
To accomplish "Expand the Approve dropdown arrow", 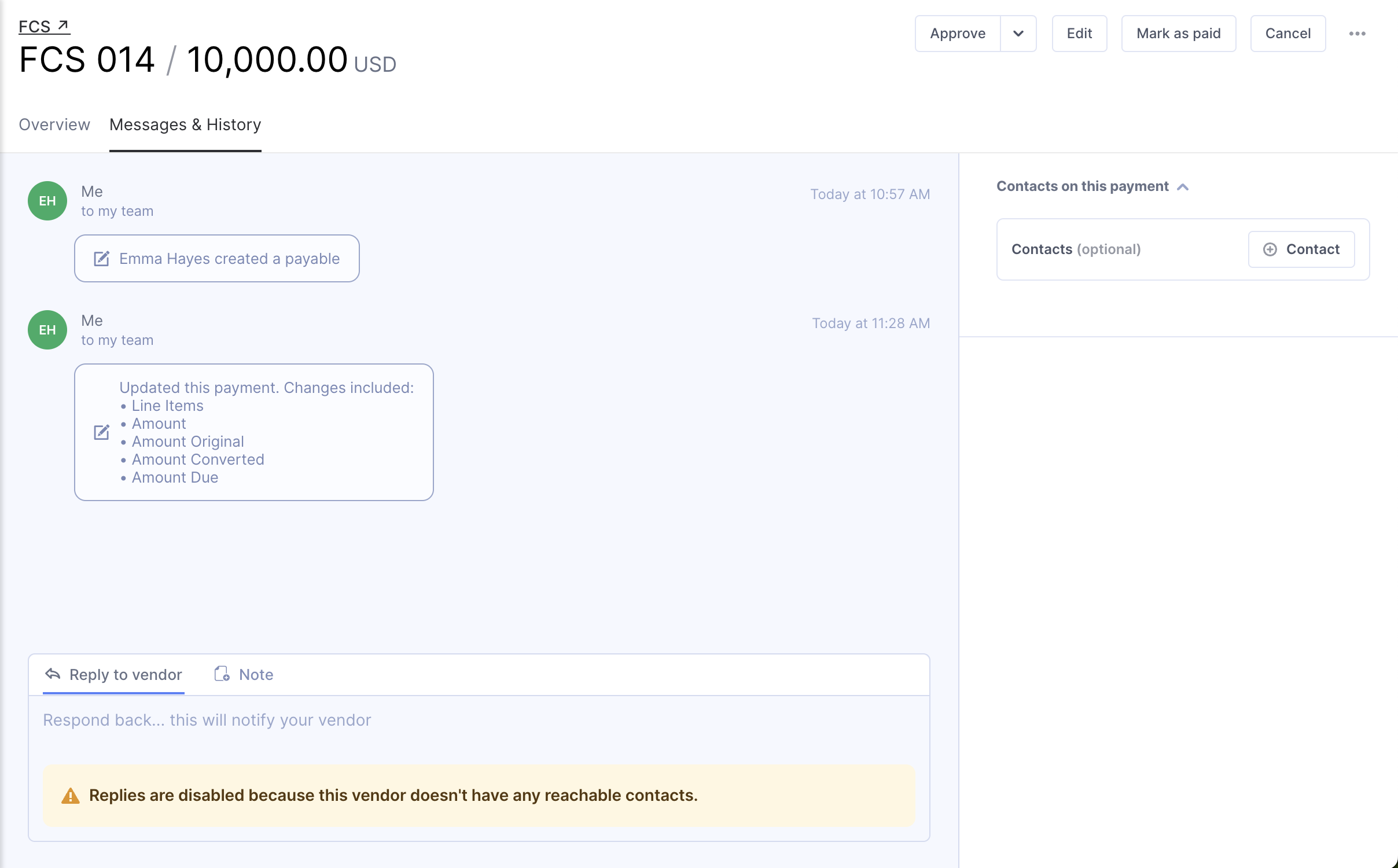I will click(x=1018, y=34).
